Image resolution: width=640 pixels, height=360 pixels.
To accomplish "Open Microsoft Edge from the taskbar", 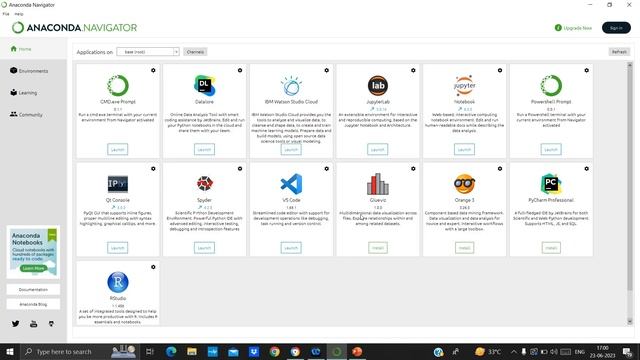I will point(171,351).
